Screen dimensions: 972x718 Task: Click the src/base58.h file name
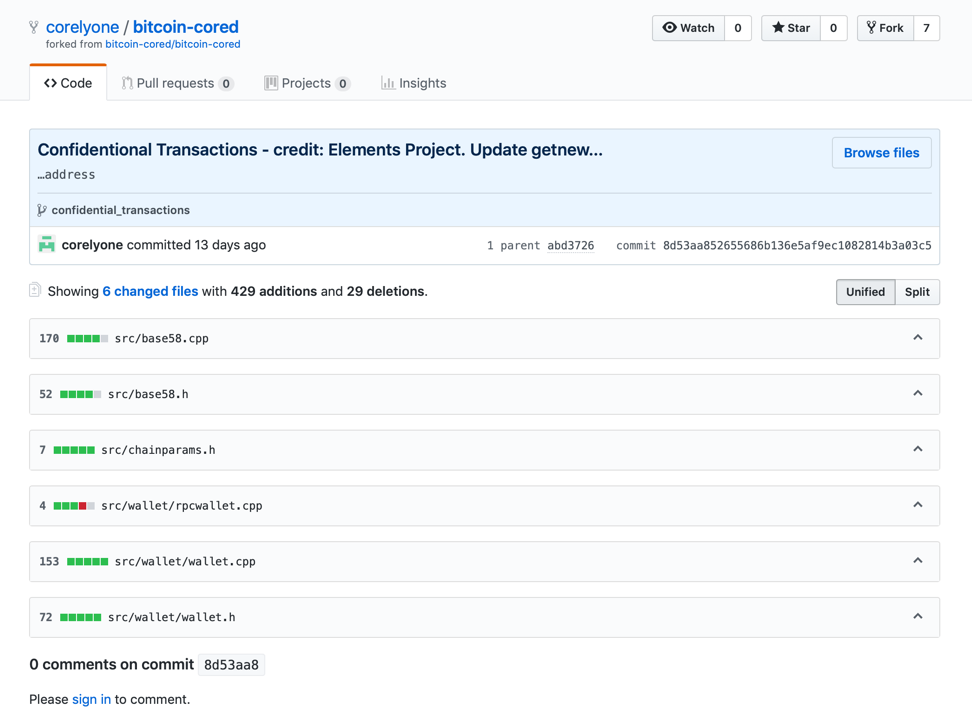148,394
